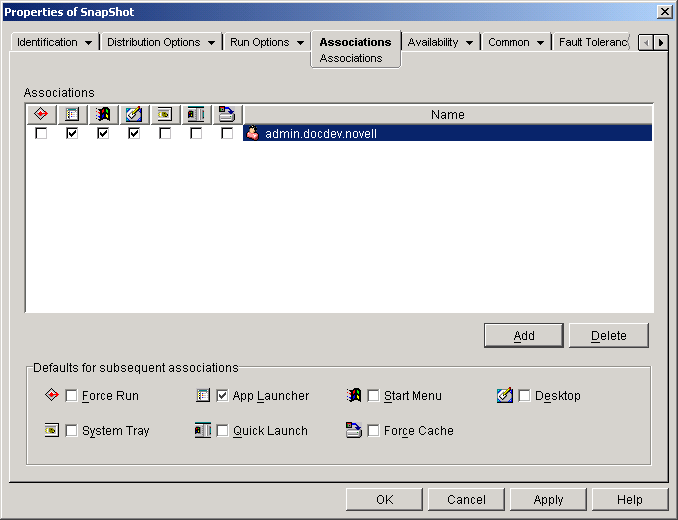The width and height of the screenshot is (678, 520).
Task: Click the Force Run icon in defaults
Action: (x=52, y=395)
